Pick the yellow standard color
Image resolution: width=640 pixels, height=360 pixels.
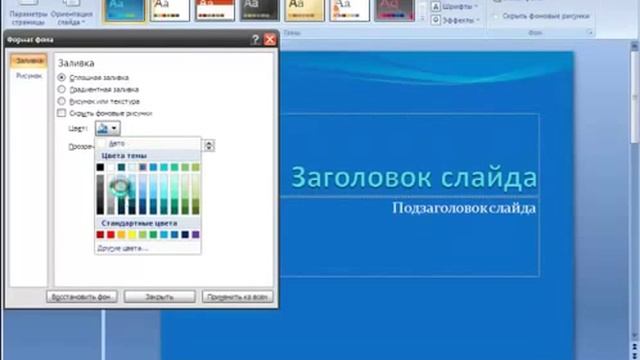pos(132,235)
